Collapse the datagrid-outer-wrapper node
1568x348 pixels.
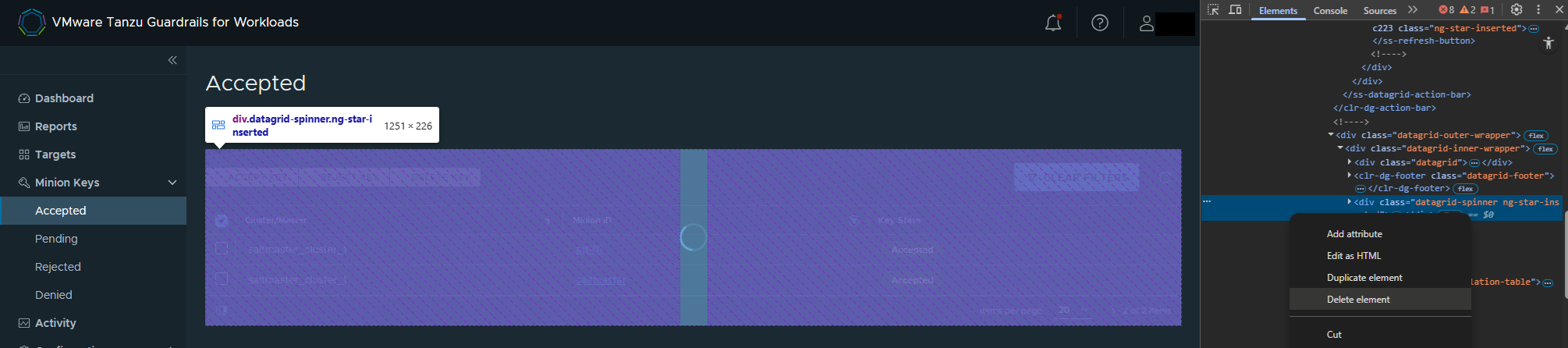click(1331, 135)
